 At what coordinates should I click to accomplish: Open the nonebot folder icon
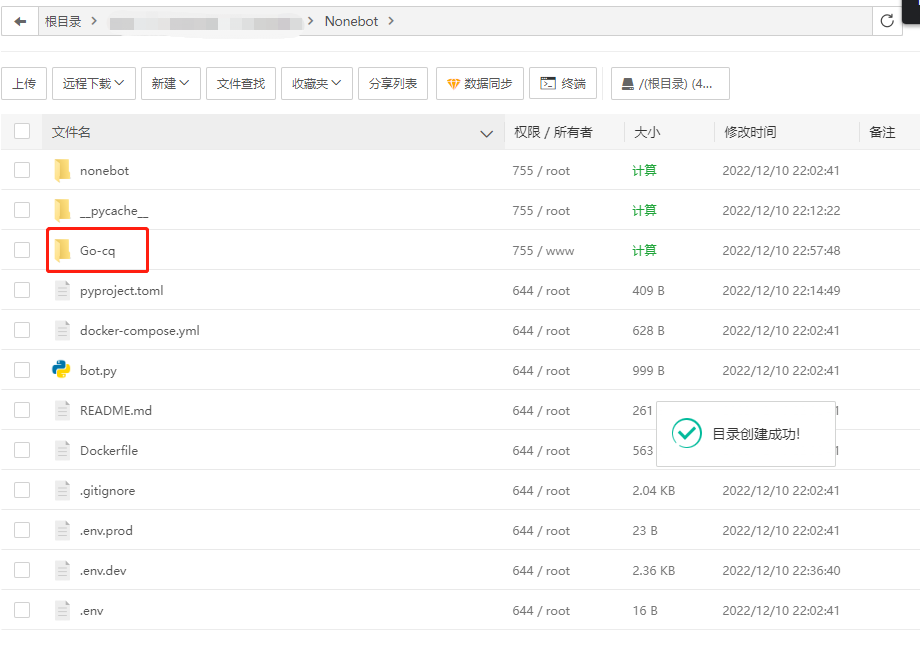(x=62, y=171)
